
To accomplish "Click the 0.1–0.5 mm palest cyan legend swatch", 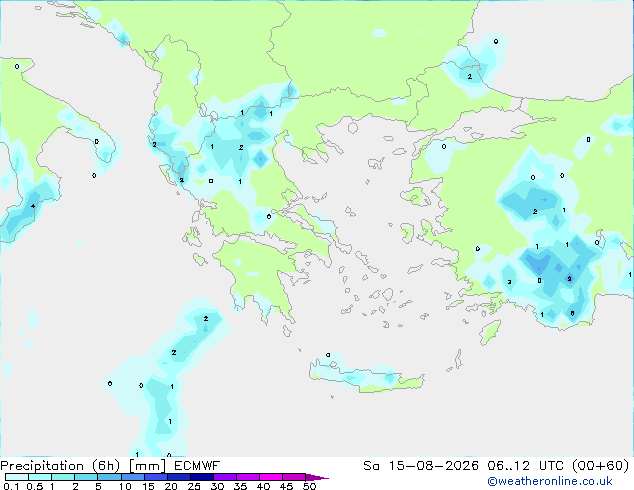I will (x=17, y=477).
